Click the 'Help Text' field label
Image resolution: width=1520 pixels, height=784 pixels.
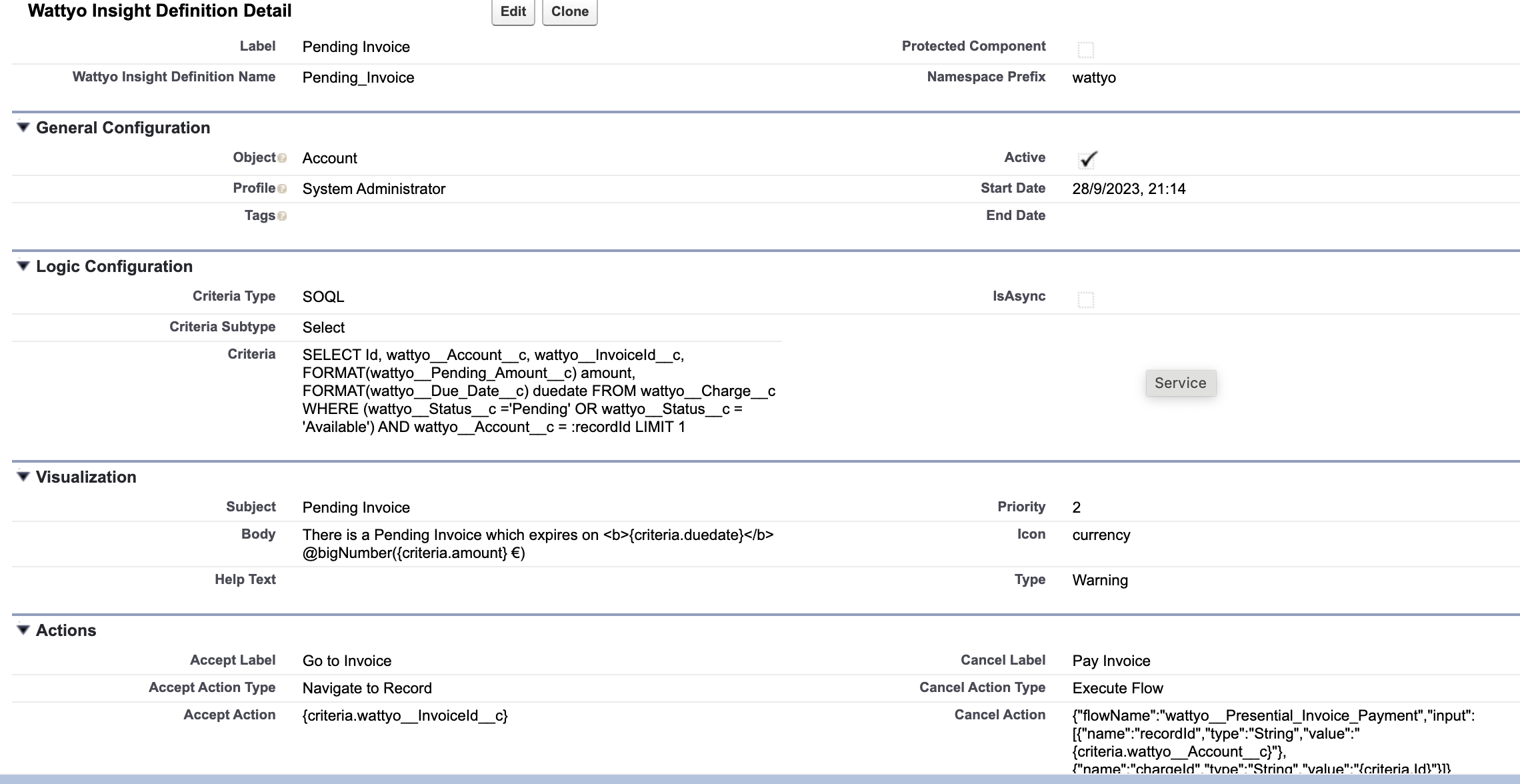click(245, 579)
